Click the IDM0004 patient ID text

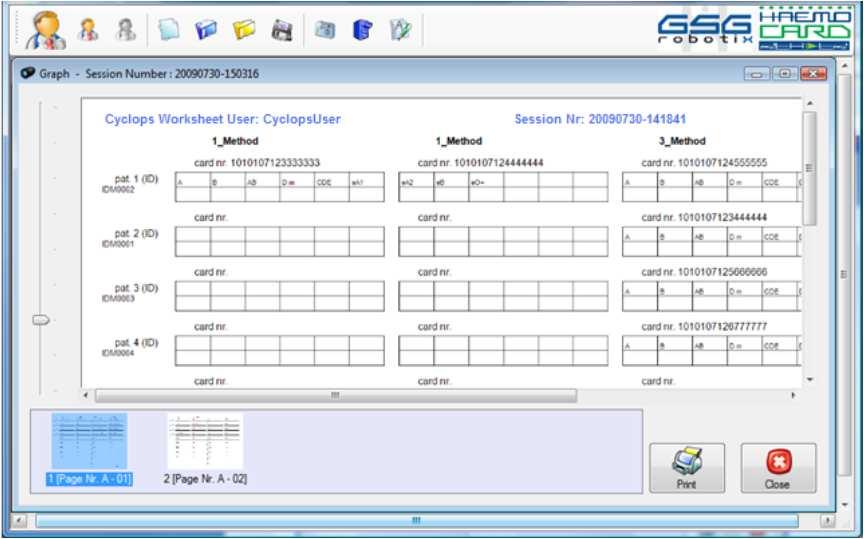[118, 353]
